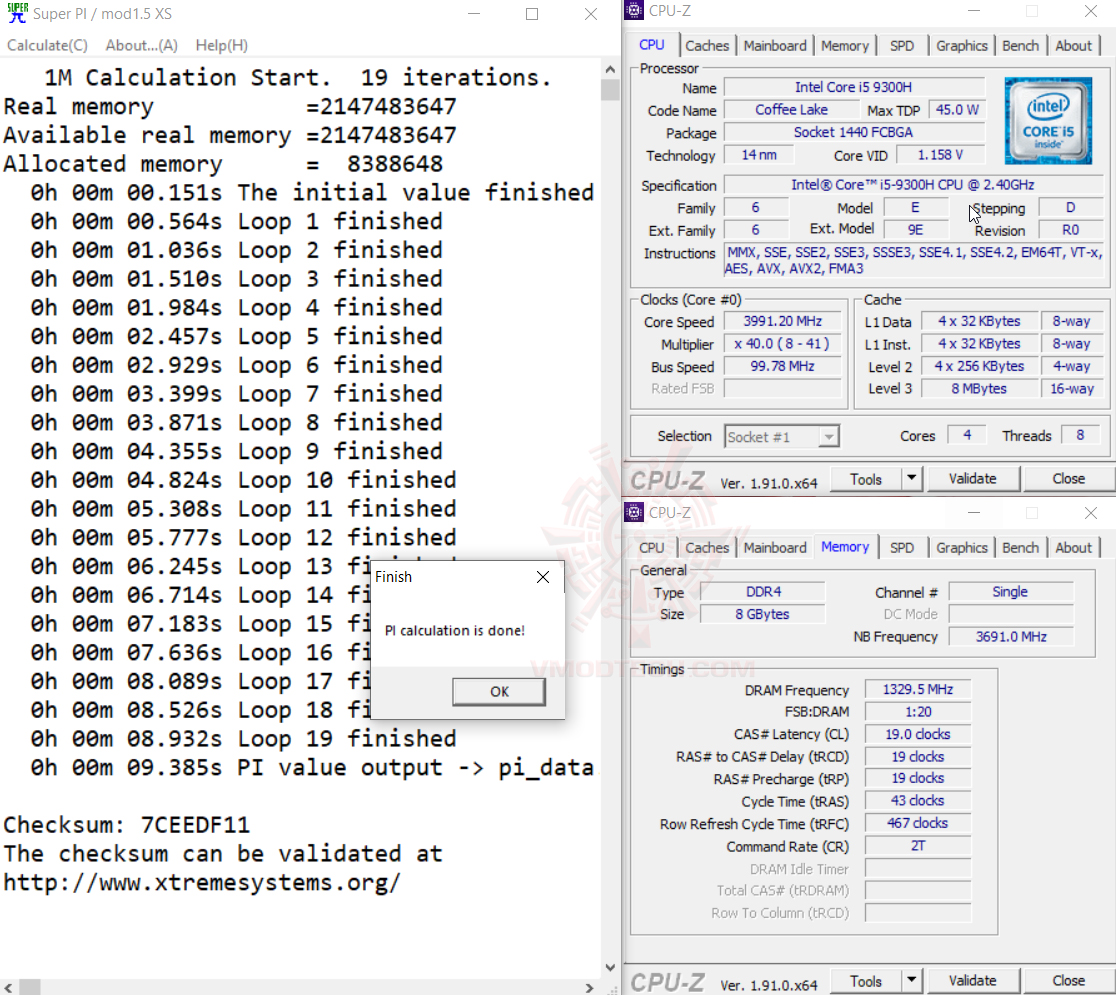
Task: Click the Loop 19 finished line
Action: point(243,739)
